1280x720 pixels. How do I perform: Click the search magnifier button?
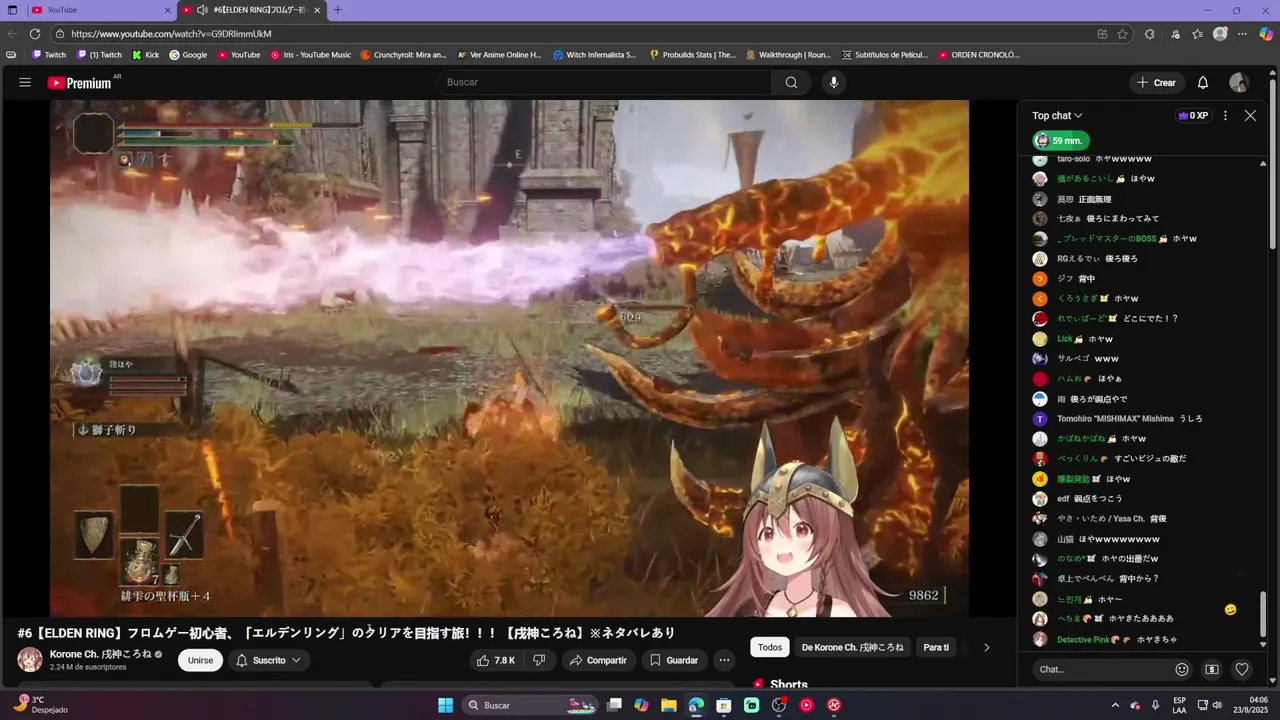[791, 82]
